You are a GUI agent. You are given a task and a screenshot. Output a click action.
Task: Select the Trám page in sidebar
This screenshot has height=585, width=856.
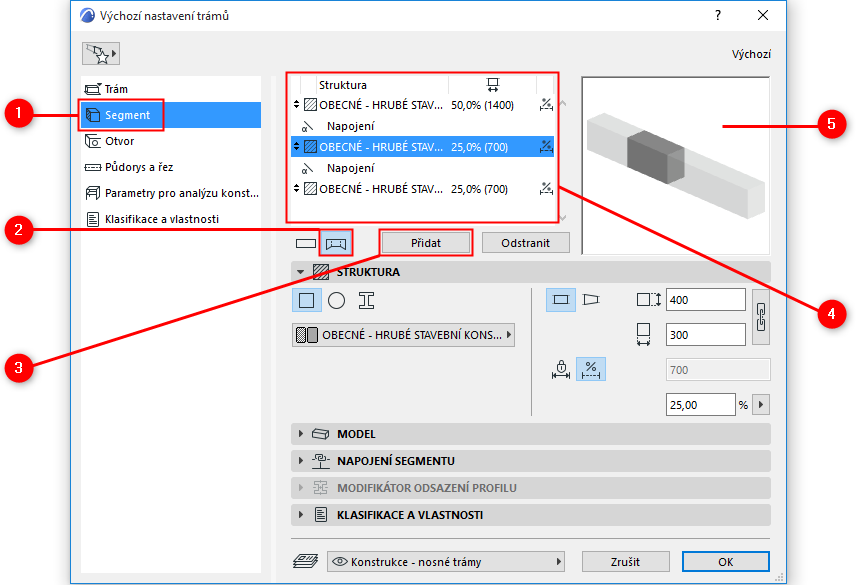[171, 89]
